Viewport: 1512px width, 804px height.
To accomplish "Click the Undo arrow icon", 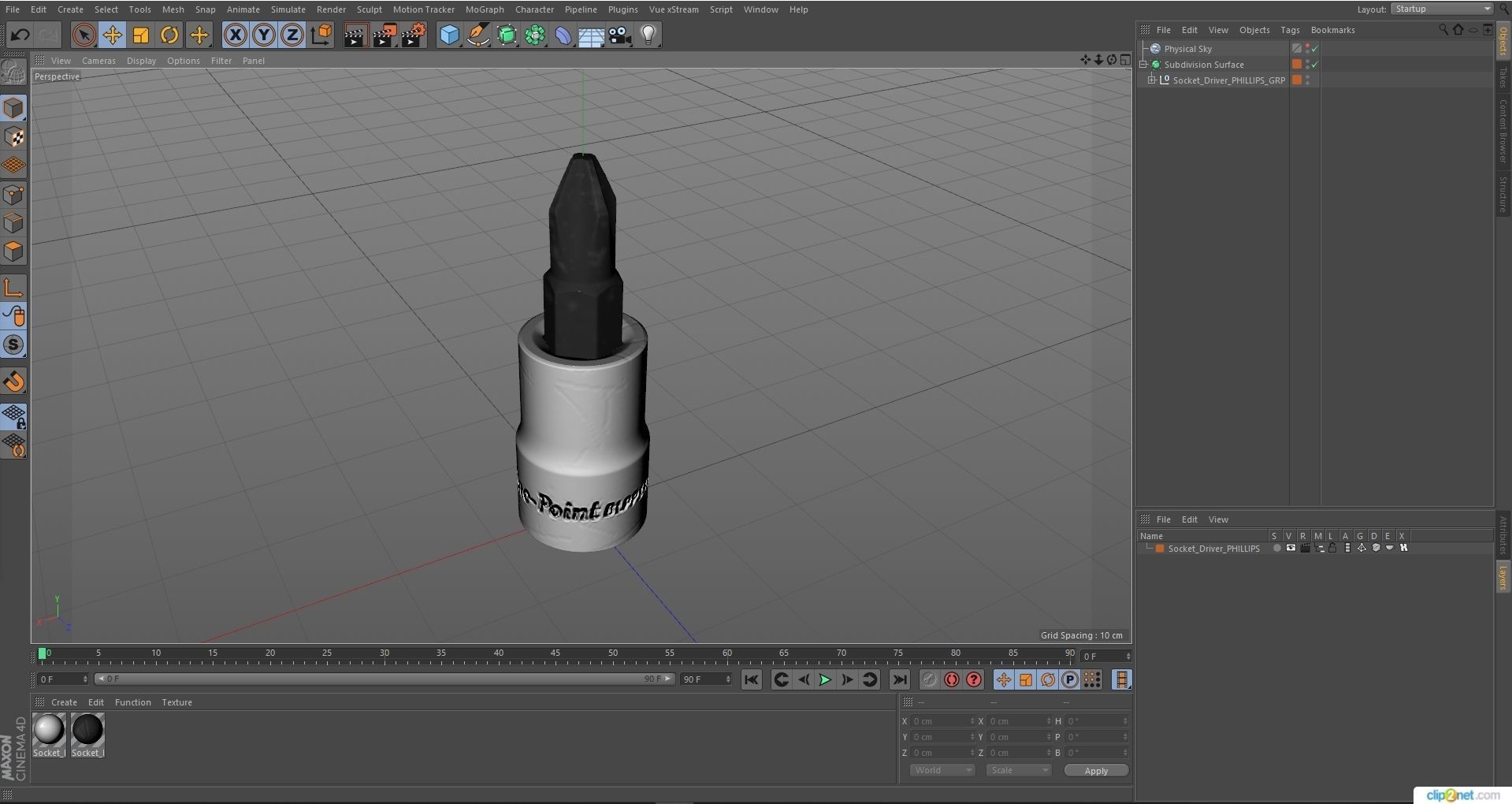I will [x=20, y=35].
